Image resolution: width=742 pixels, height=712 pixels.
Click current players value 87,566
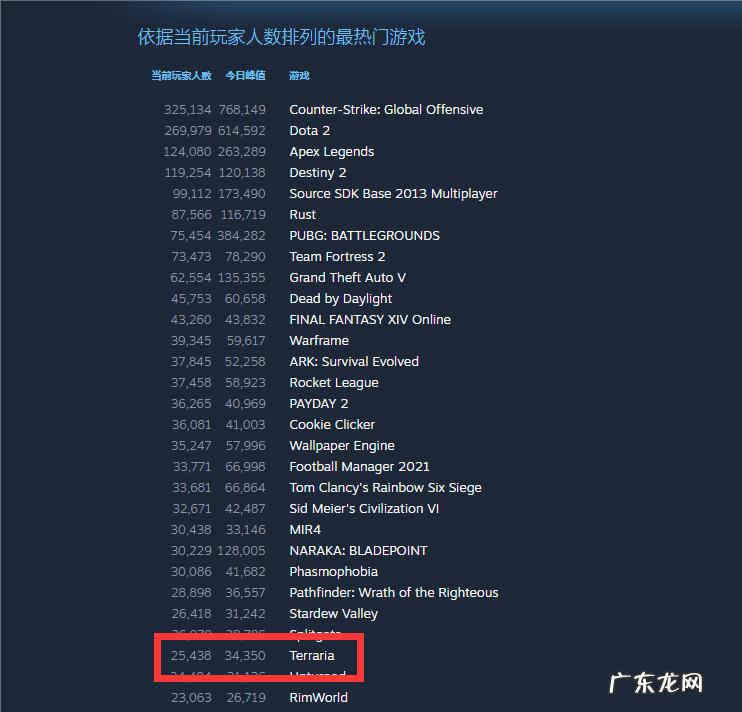pyautogui.click(x=191, y=215)
